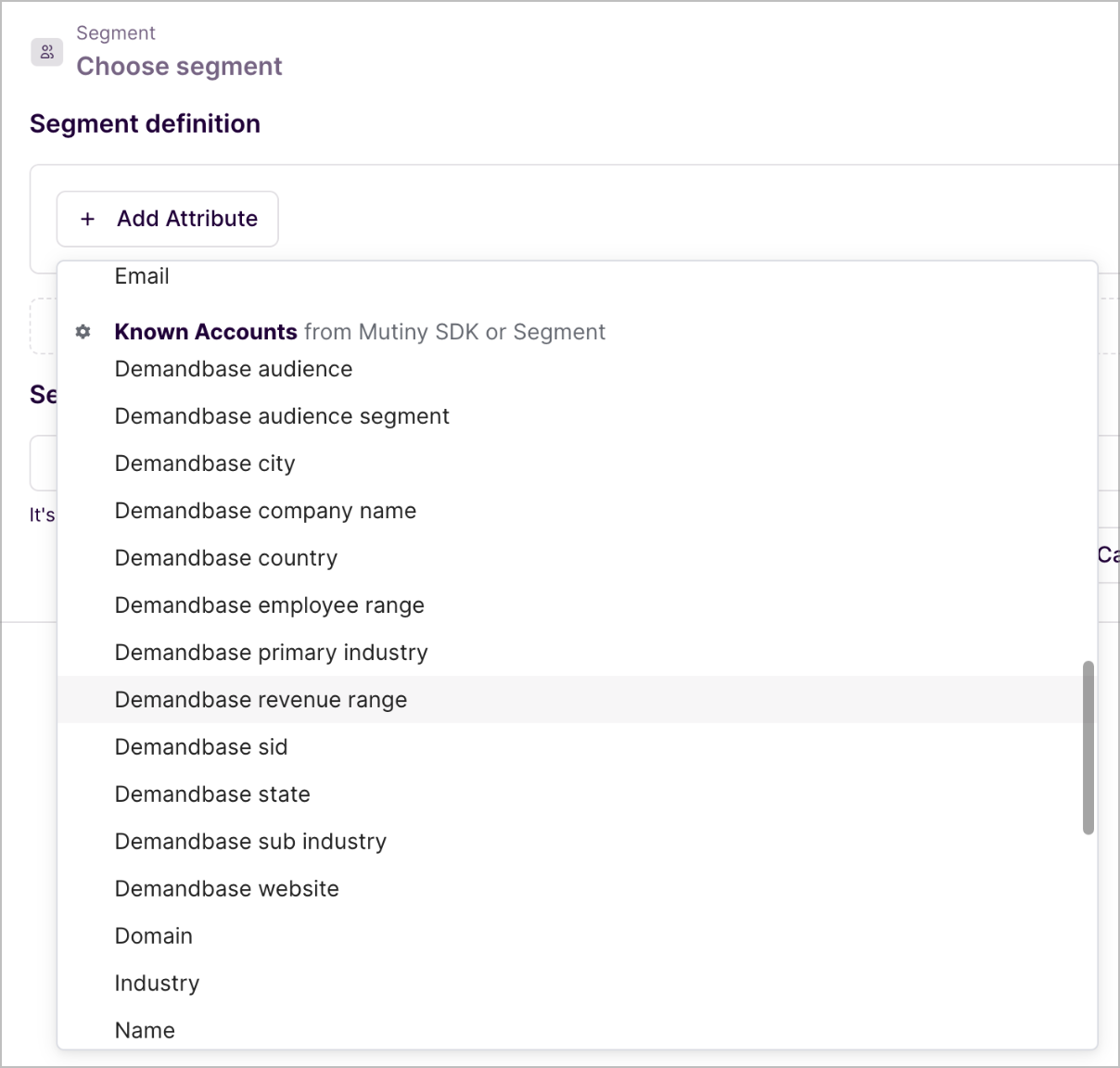The height and width of the screenshot is (1068, 1120).
Task: Select the Industry attribute
Action: [x=577, y=984]
